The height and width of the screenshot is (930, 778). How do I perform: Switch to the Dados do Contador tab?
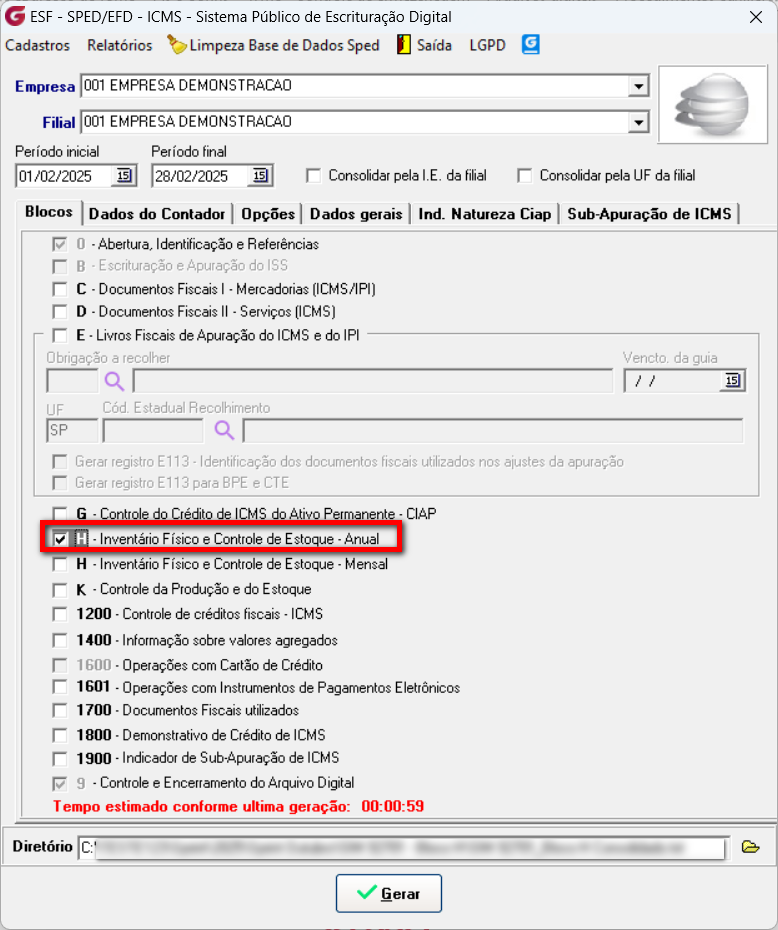click(157, 214)
